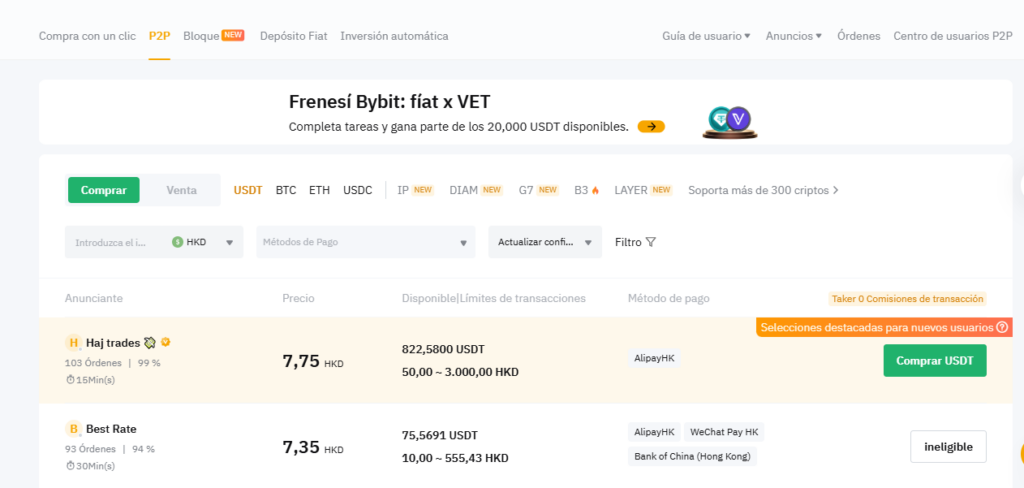Switch to the Venta toggle
Image resolution: width=1024 pixels, height=488 pixels.
182,190
